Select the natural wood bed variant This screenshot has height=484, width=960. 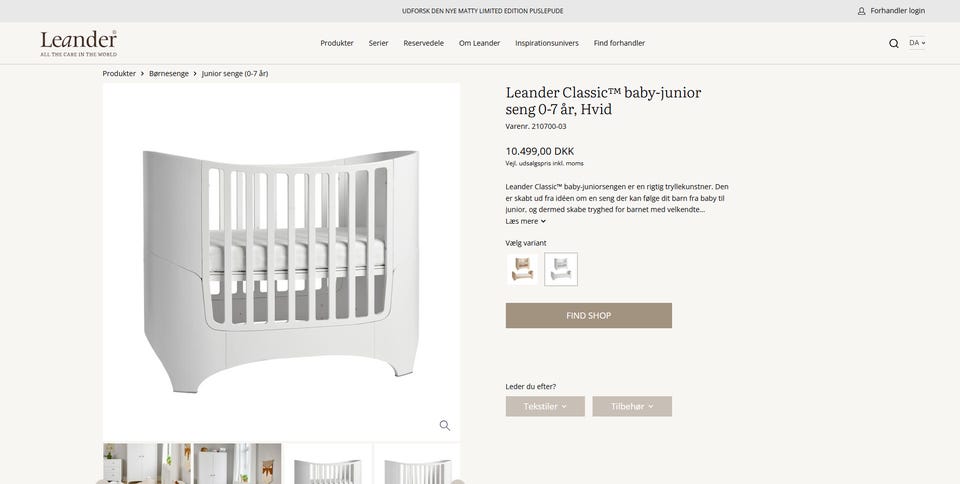(x=522, y=269)
